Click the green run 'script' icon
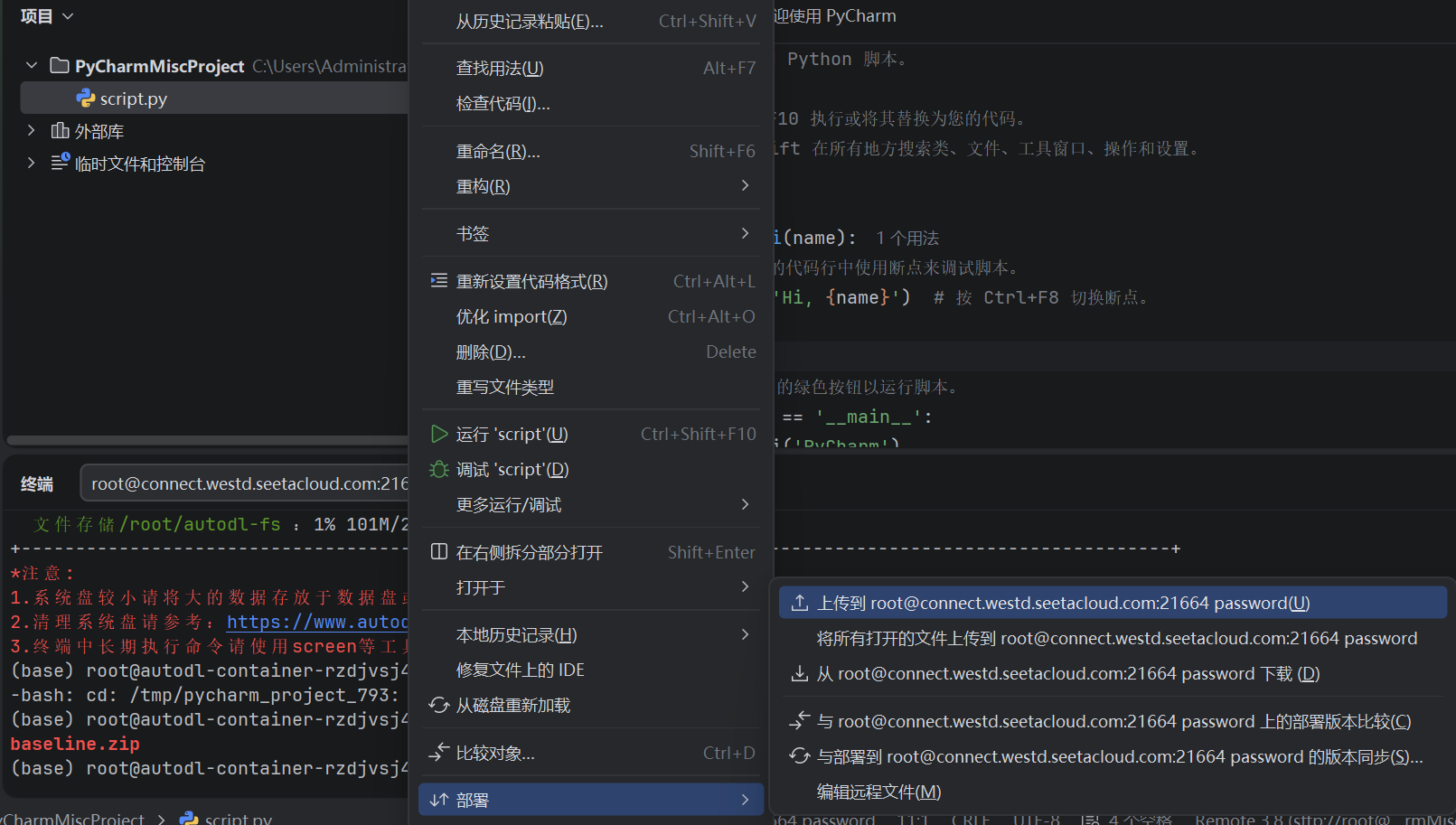Image resolution: width=1456 pixels, height=825 pixels. 439,434
